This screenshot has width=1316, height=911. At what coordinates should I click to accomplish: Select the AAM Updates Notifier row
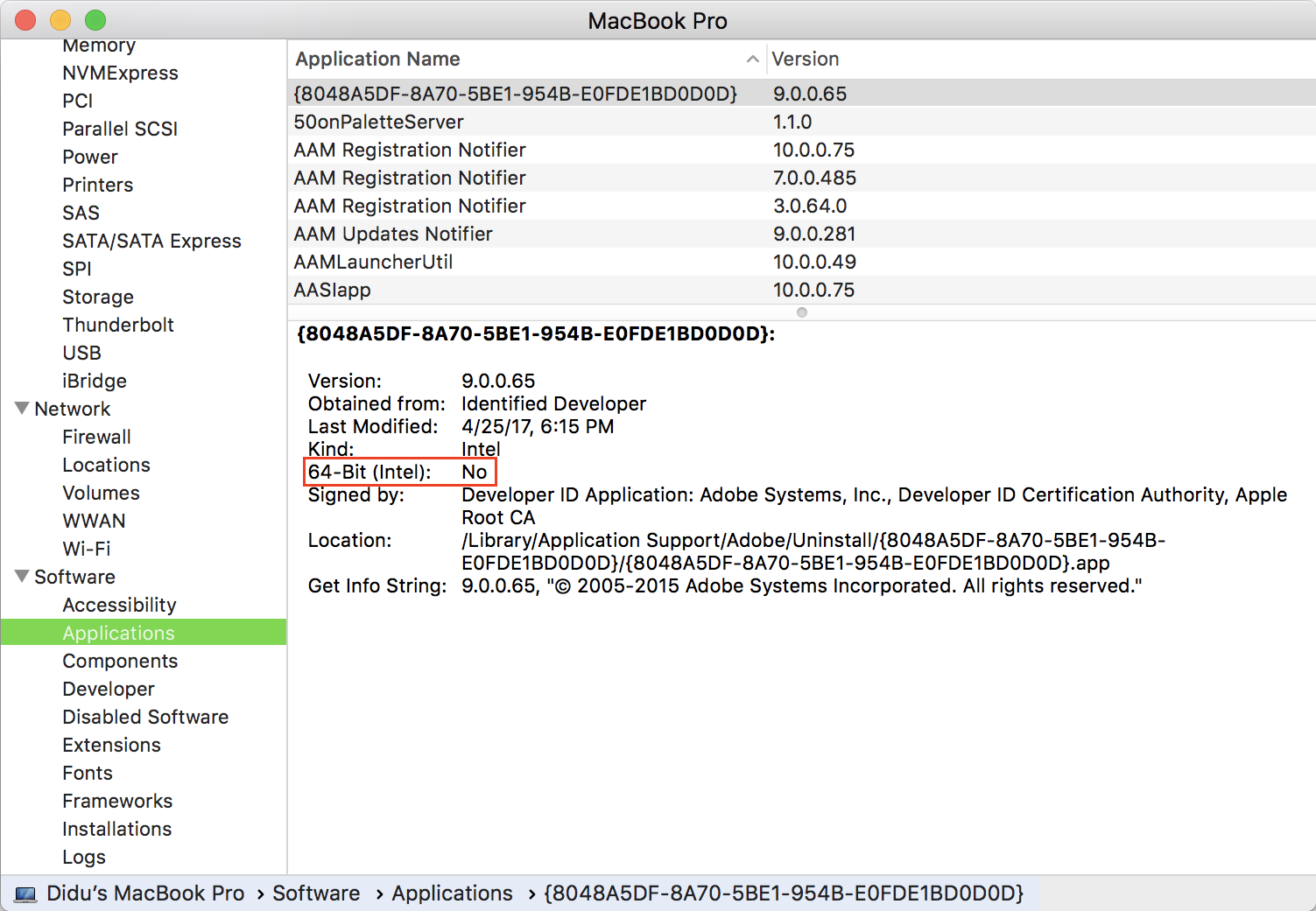tap(801, 234)
